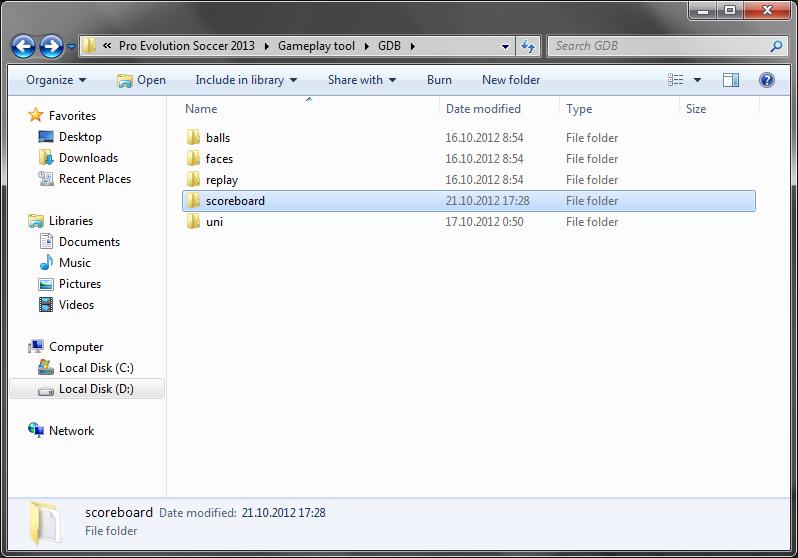
Task: Show hidden breadcrumb path with double chevron
Action: [107, 46]
